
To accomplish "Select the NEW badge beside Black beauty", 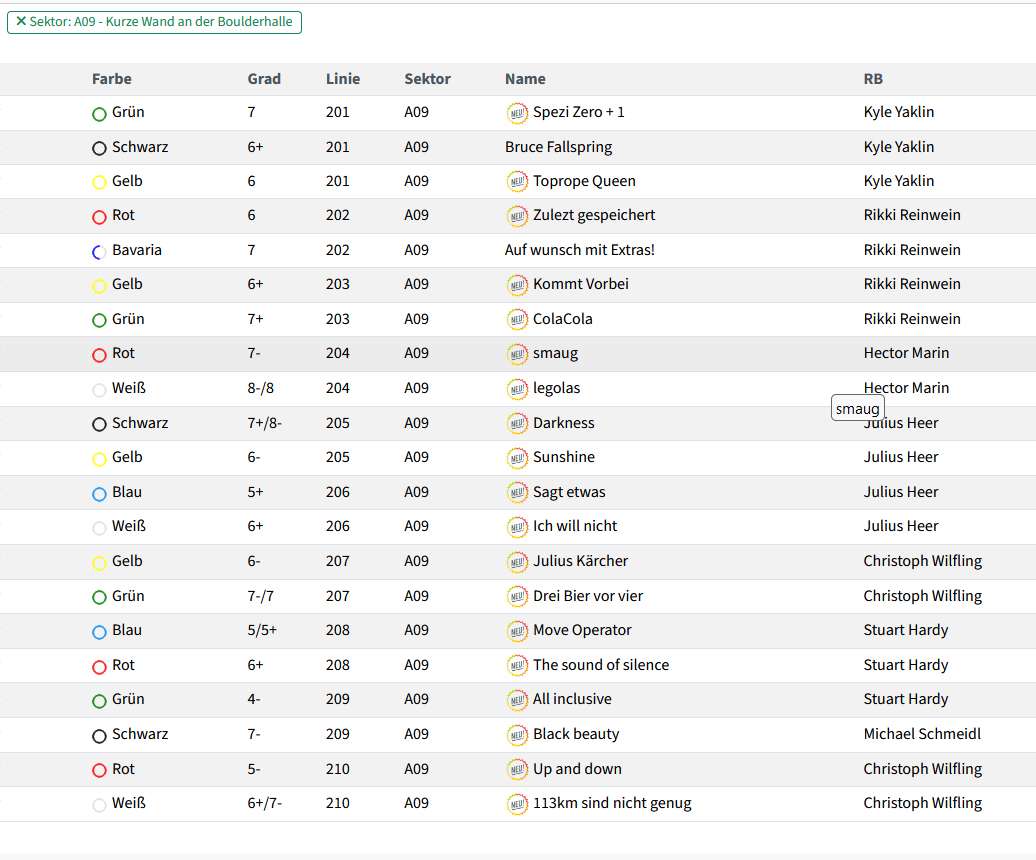I will point(517,735).
